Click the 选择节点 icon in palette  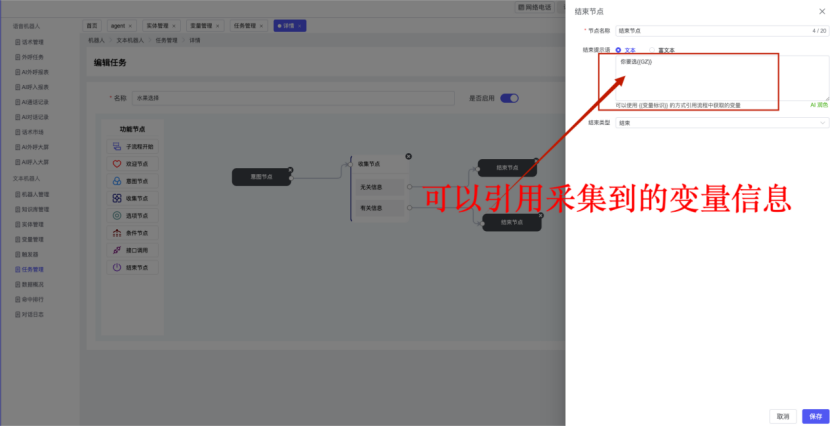coord(117,215)
